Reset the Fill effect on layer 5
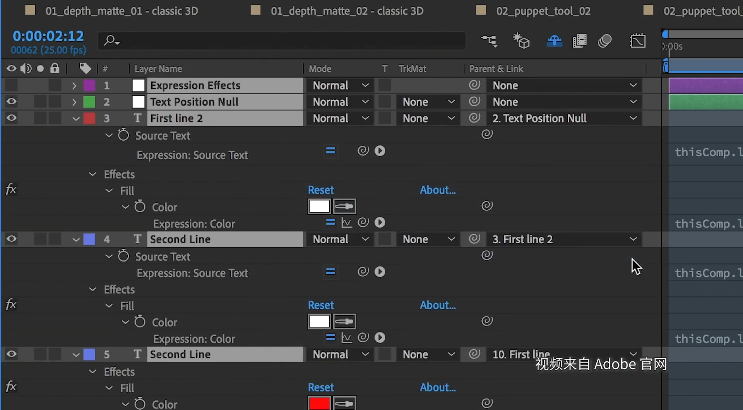Viewport: 743px width, 410px height. [321, 387]
